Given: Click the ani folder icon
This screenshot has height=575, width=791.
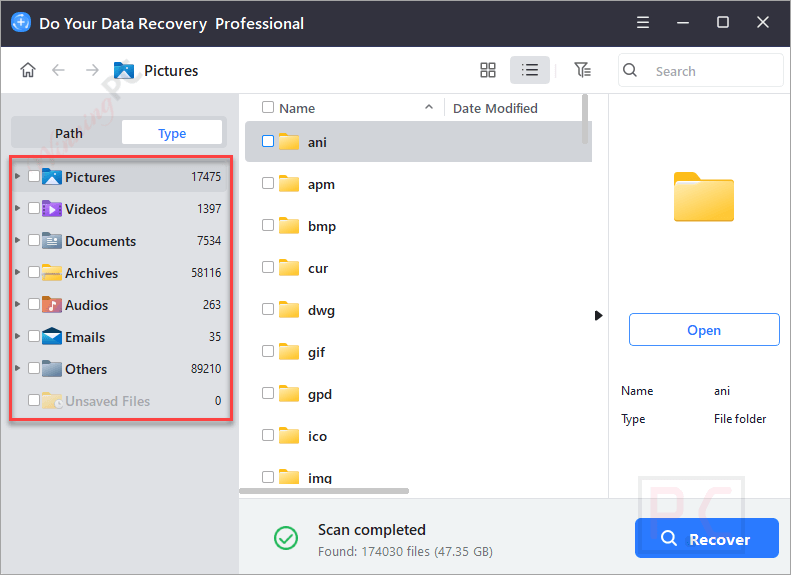Looking at the screenshot, I should (x=289, y=142).
